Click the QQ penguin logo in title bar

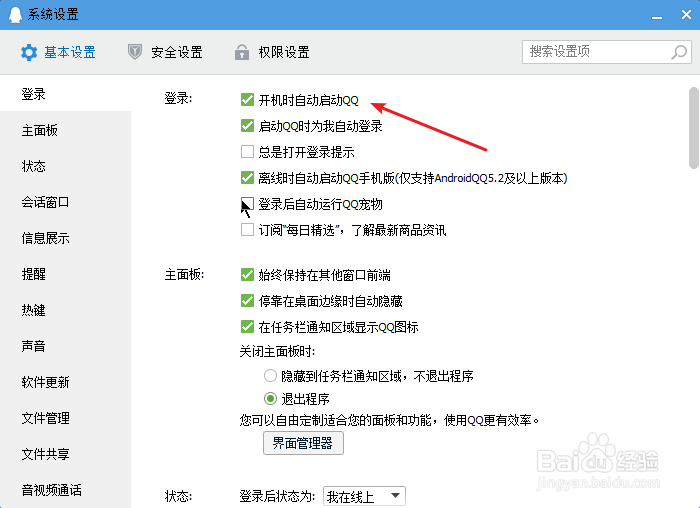[16, 14]
